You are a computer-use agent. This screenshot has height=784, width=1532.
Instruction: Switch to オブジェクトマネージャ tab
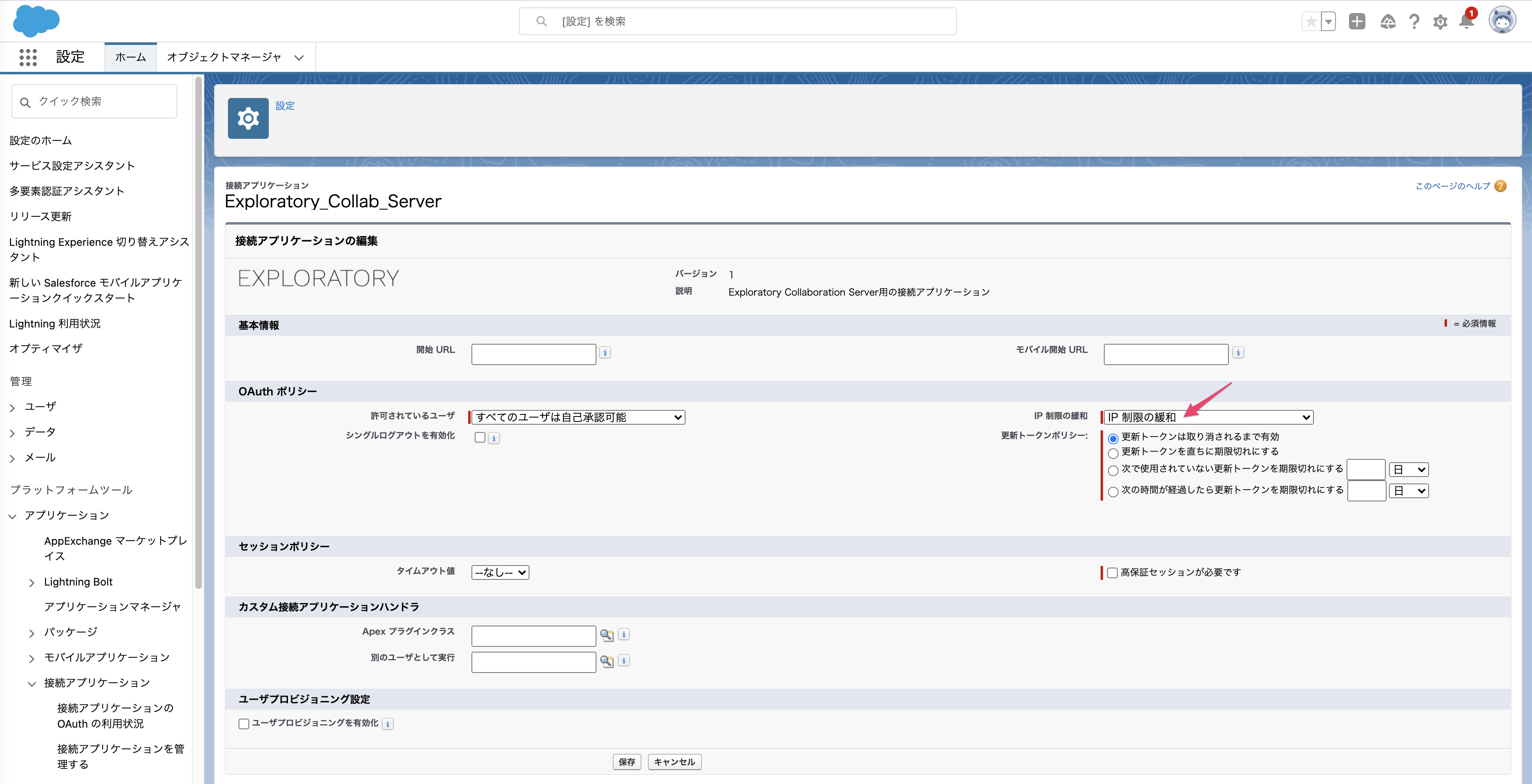click(x=223, y=57)
